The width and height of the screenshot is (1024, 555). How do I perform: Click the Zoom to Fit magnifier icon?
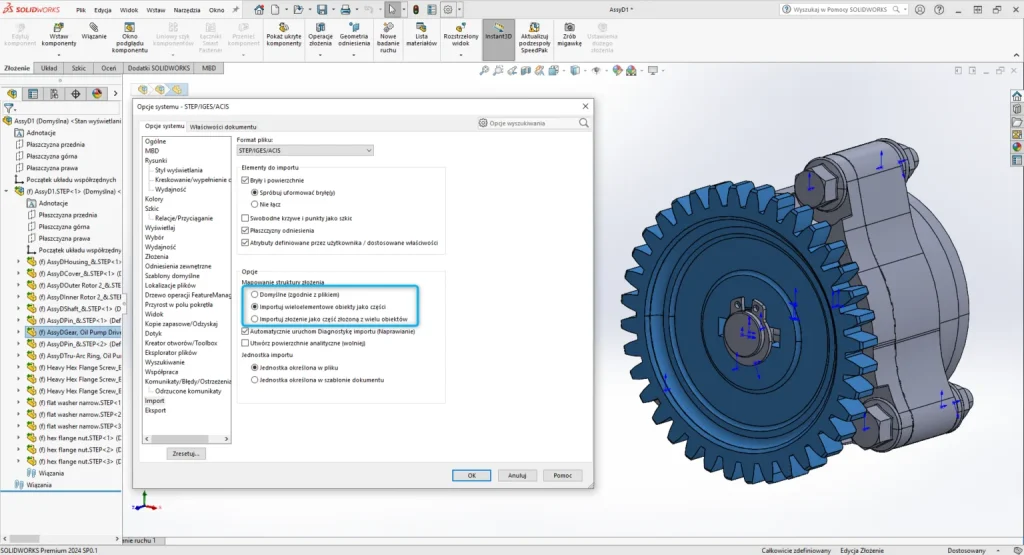pyautogui.click(x=484, y=71)
